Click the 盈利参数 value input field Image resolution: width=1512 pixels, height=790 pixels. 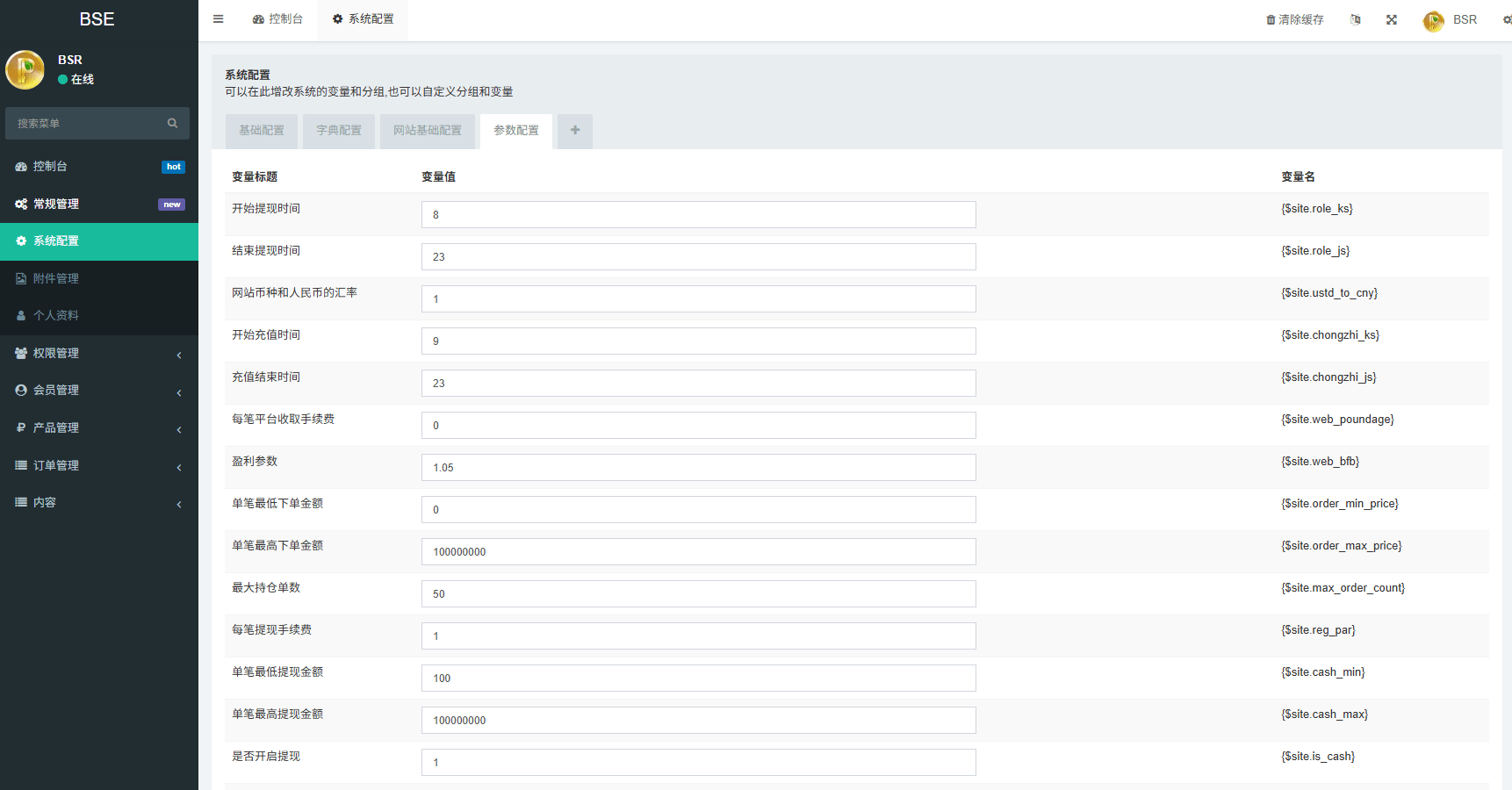(x=698, y=468)
